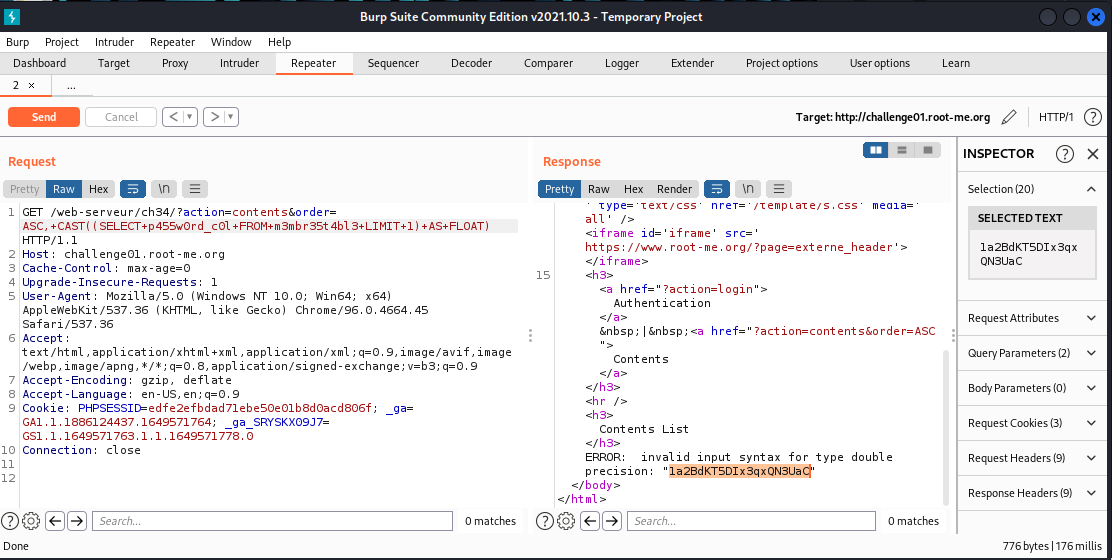Add new Repeater tab via ellipsis
Viewport: 1112px width, 560px height.
[x=71, y=86]
